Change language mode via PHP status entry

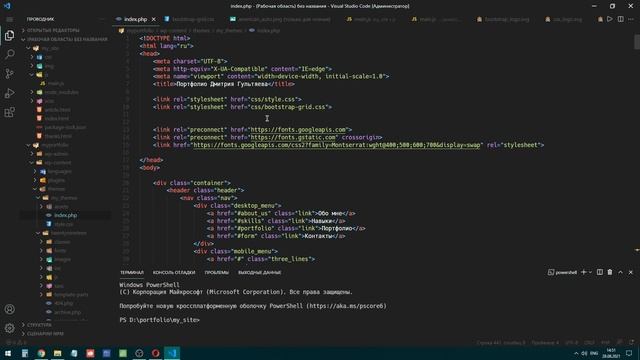(605, 342)
